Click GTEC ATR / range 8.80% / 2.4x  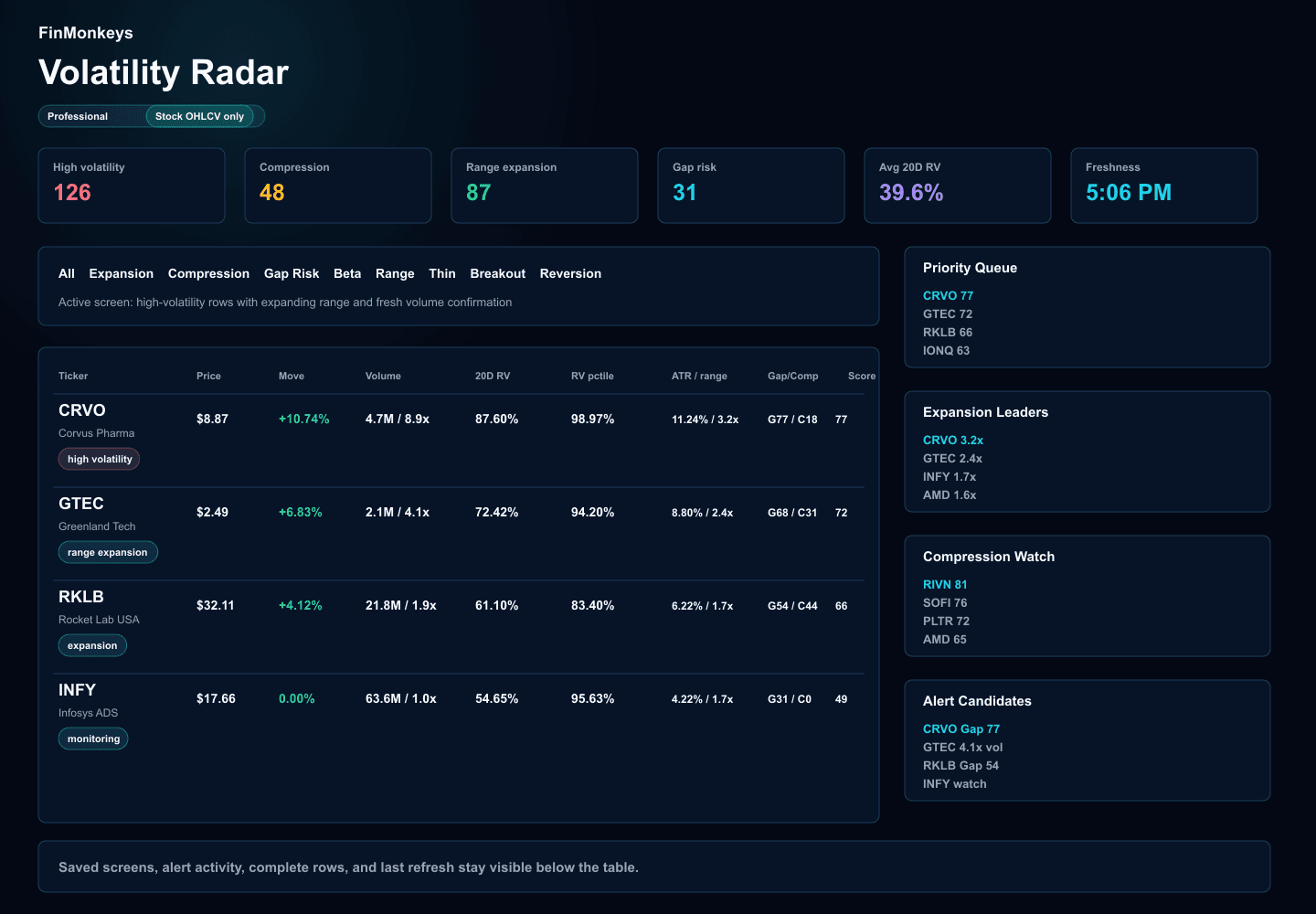[702, 513]
